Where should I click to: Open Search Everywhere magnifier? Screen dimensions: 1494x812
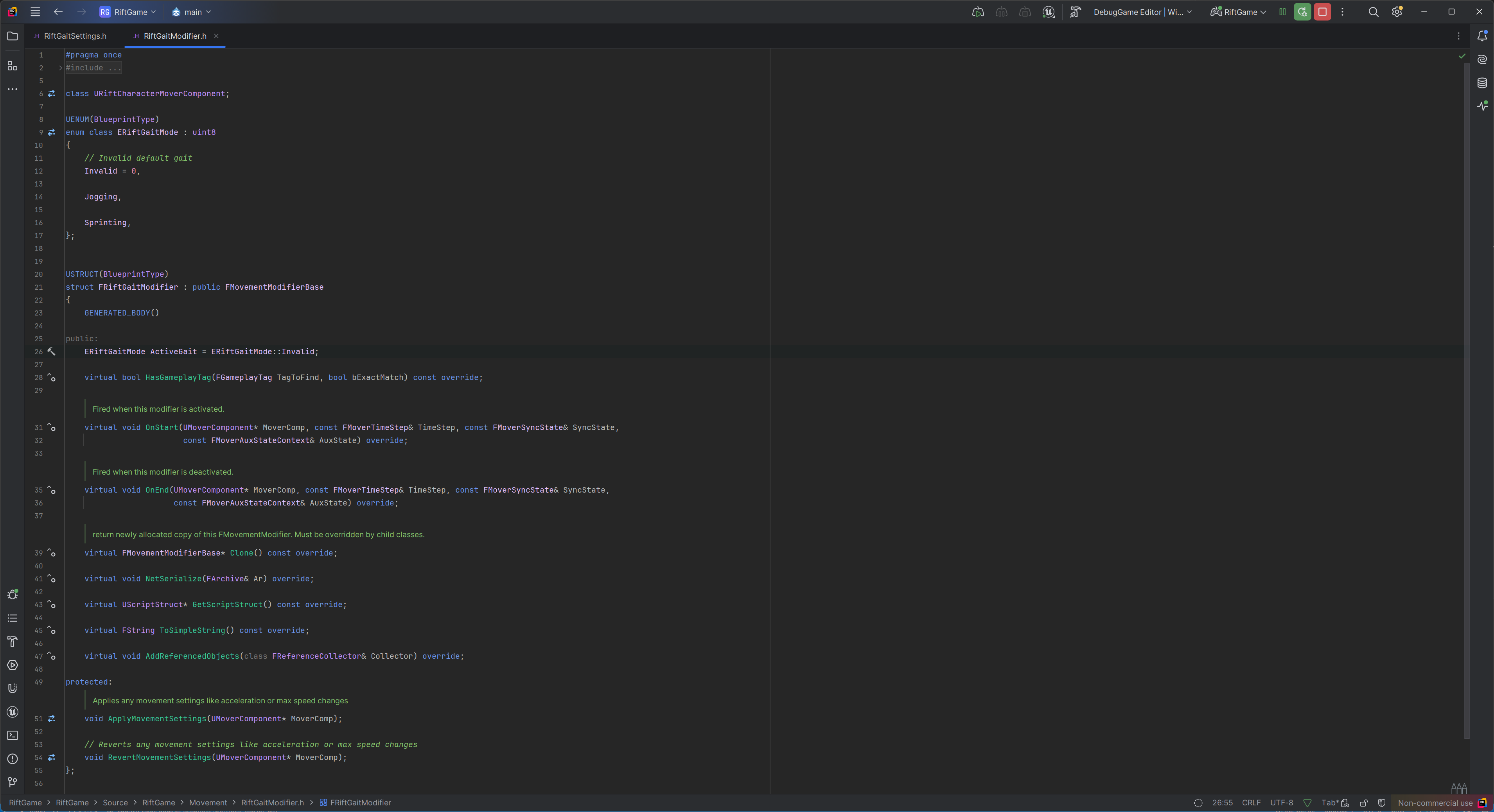(x=1374, y=12)
